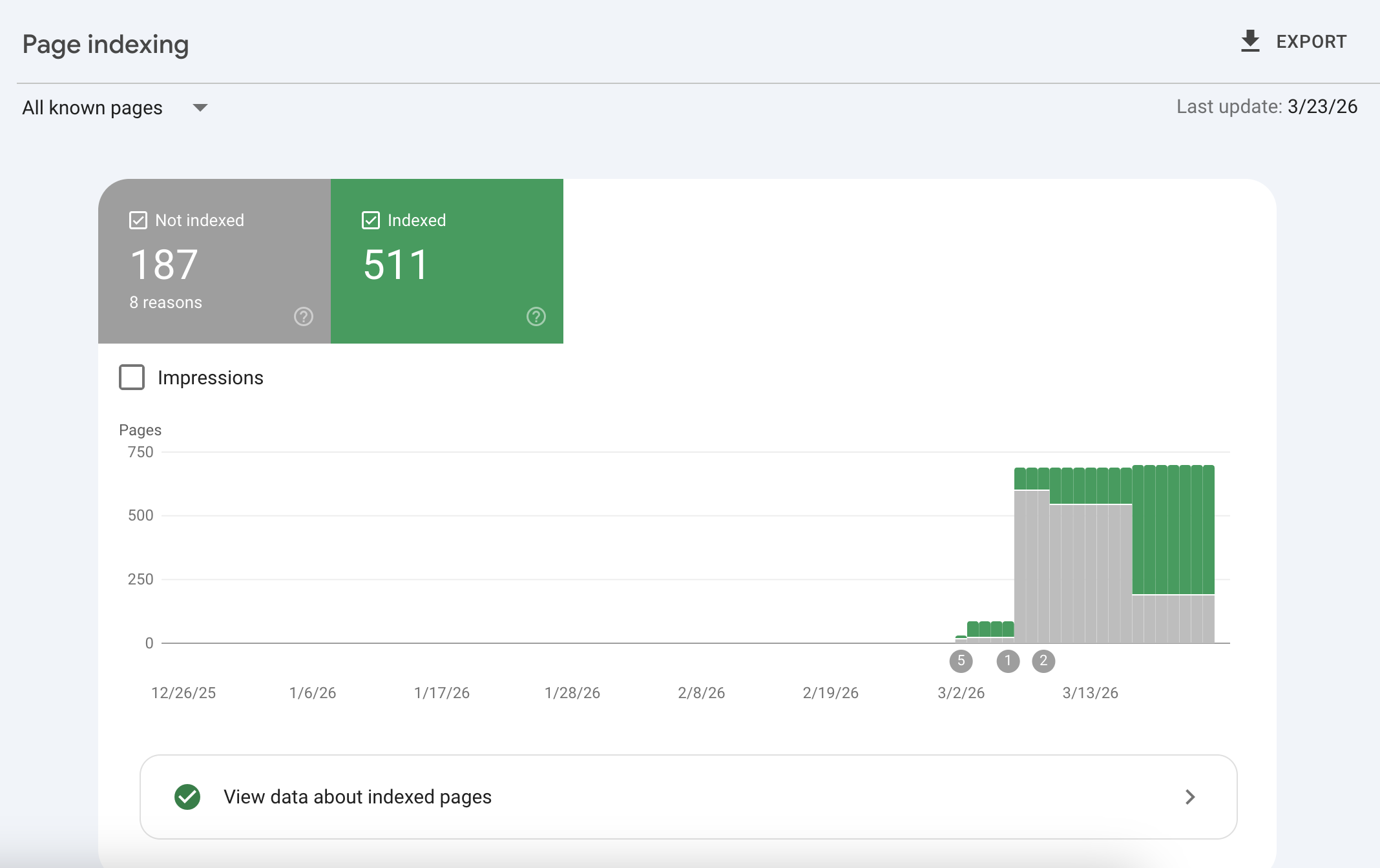Click the green checkmark icon beside indexed pages data
This screenshot has width=1380, height=868.
point(187,796)
